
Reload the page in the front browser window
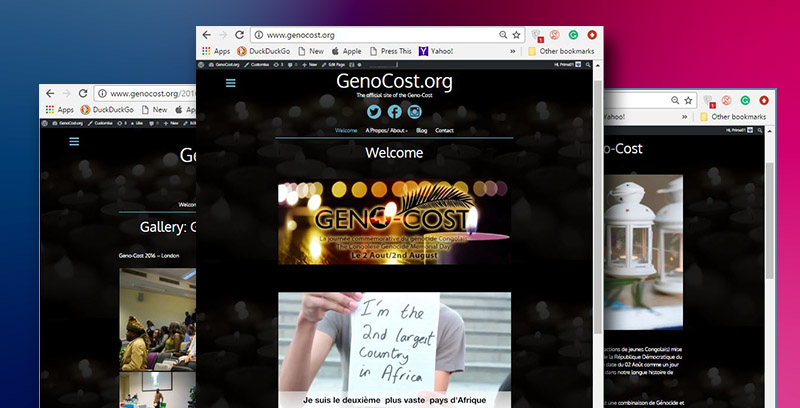(239, 35)
